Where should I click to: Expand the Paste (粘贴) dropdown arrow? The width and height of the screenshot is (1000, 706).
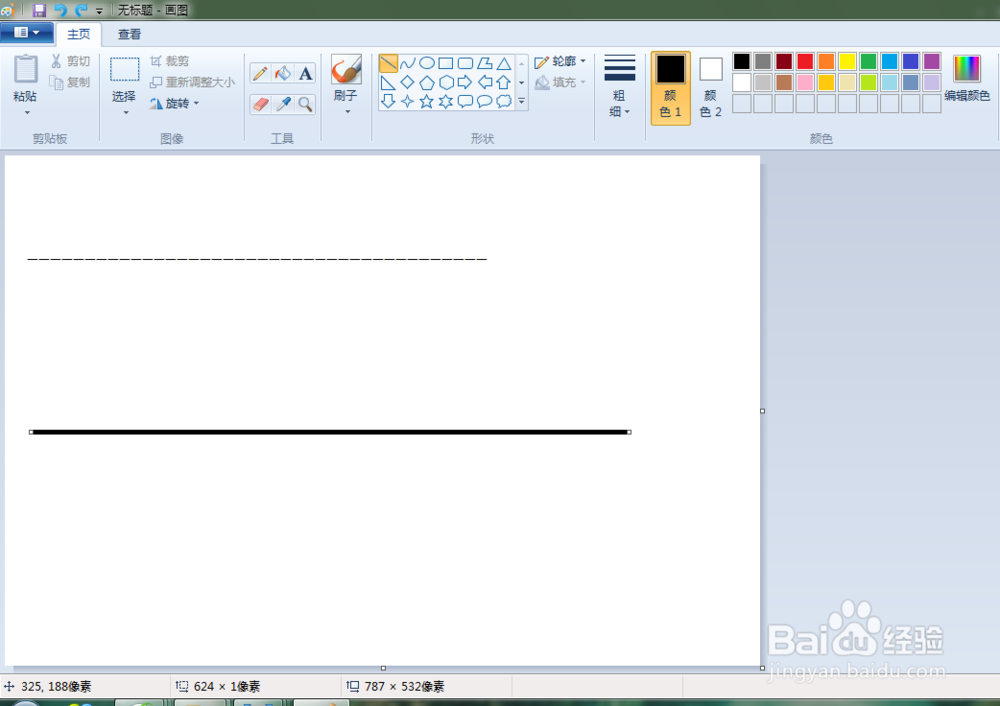27,113
